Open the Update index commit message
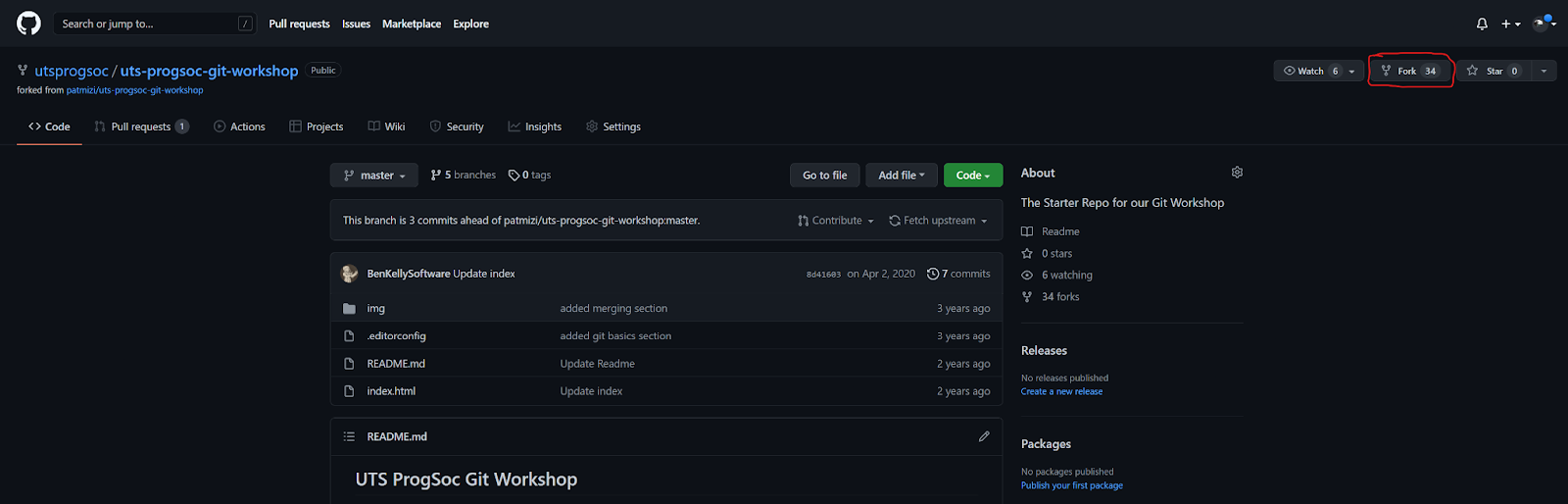This screenshot has width=1568, height=504. point(484,274)
